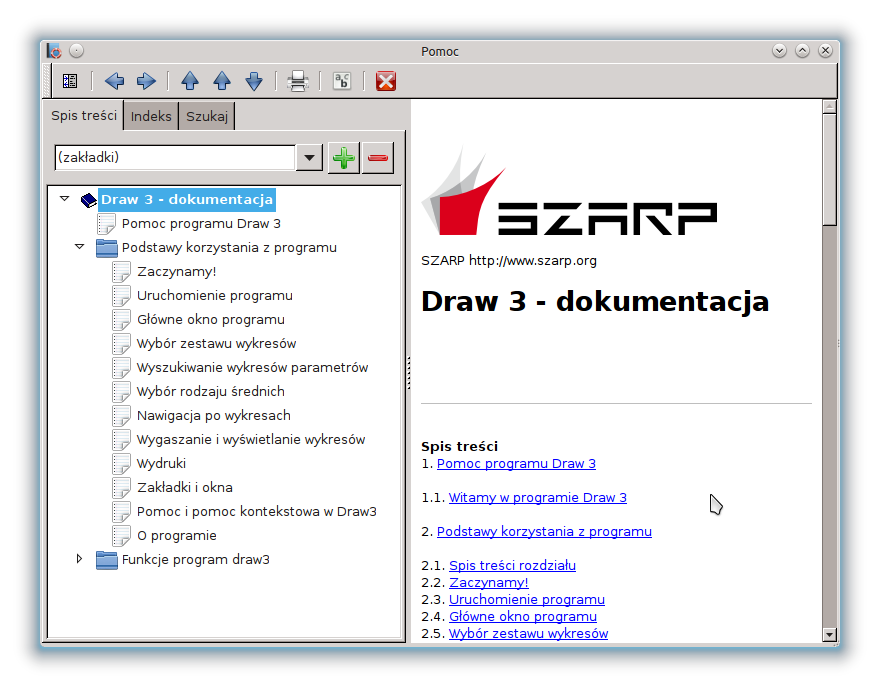Select tree item O programie
The height and width of the screenshot is (687, 880).
[177, 536]
